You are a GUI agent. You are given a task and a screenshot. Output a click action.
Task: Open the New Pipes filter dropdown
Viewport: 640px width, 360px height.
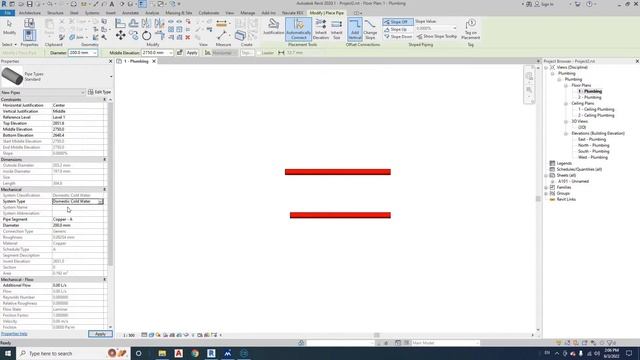pos(82,93)
